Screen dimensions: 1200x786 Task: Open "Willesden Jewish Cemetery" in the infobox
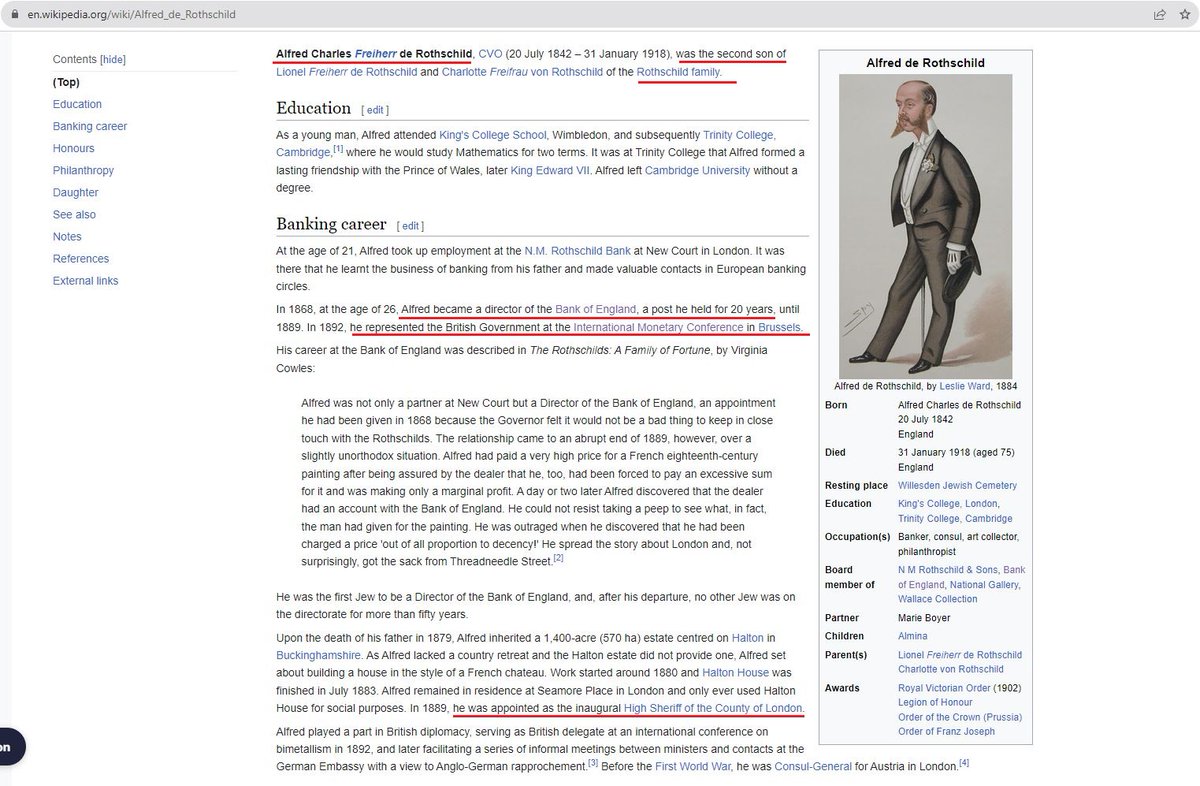955,485
